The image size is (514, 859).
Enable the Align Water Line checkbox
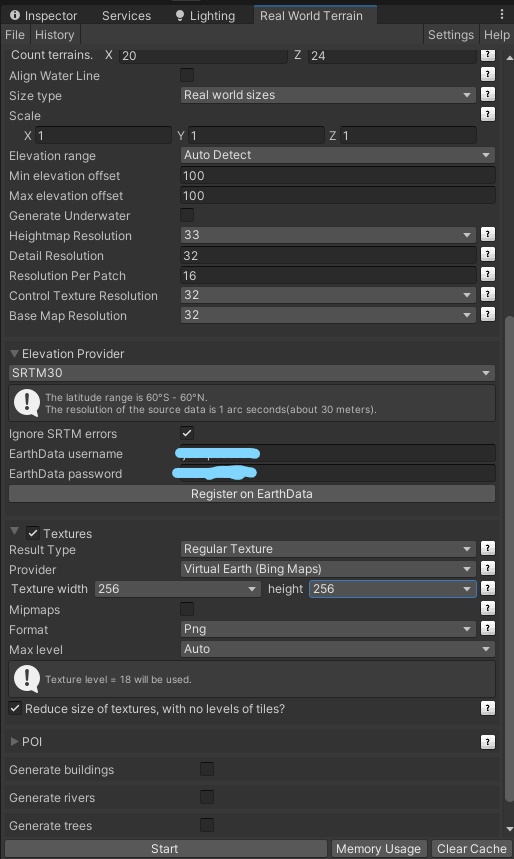187,75
